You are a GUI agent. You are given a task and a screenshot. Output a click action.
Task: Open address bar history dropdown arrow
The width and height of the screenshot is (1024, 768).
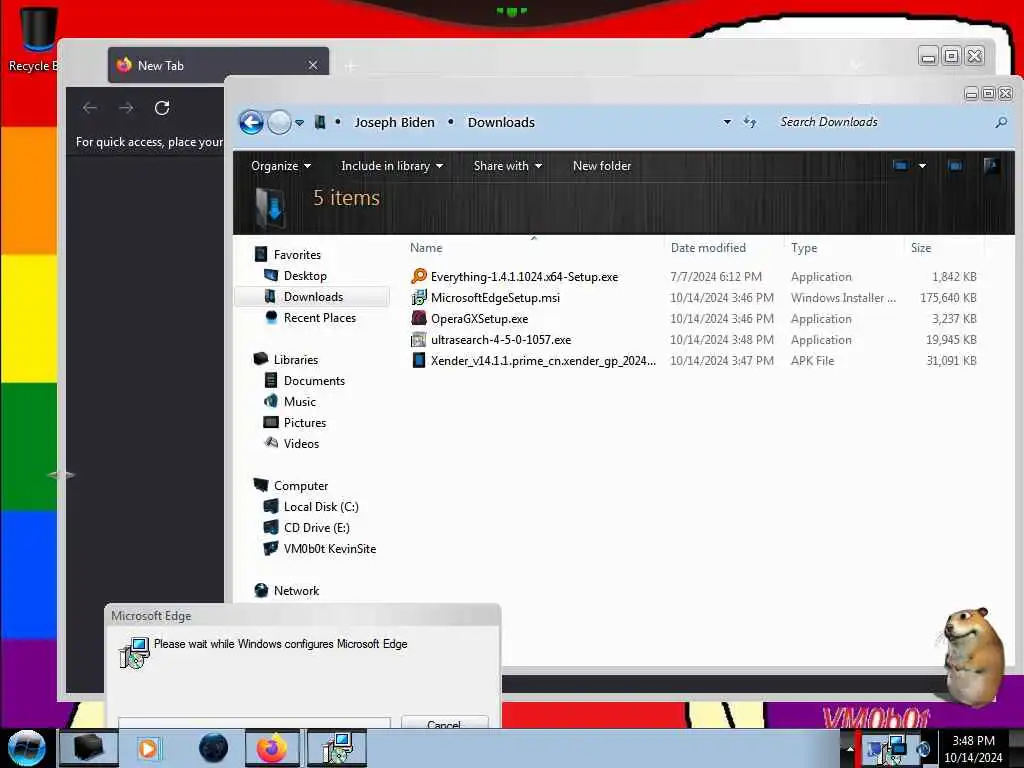point(727,122)
